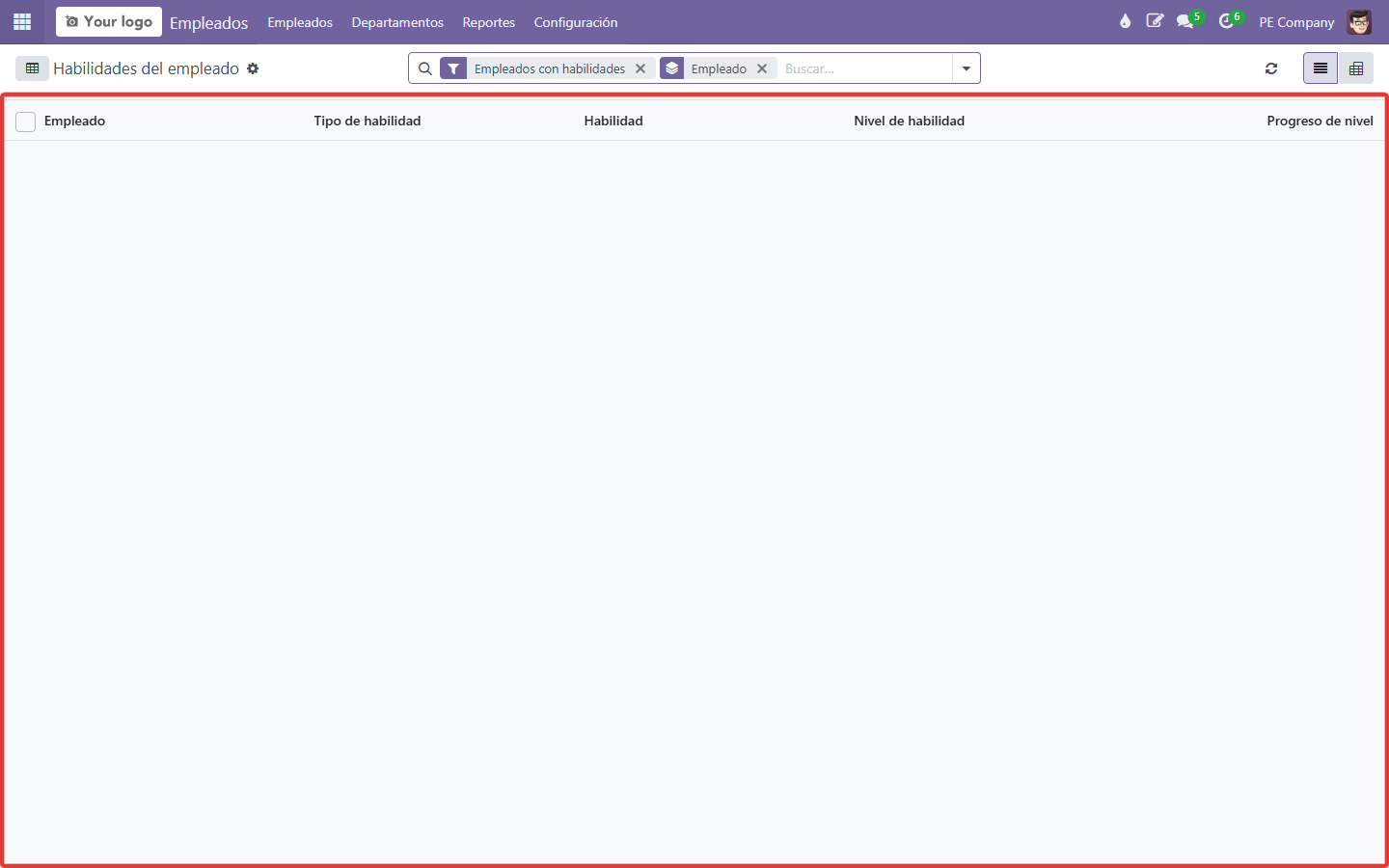The width and height of the screenshot is (1389, 868).
Task: Click the water drop debug icon
Action: click(1125, 21)
